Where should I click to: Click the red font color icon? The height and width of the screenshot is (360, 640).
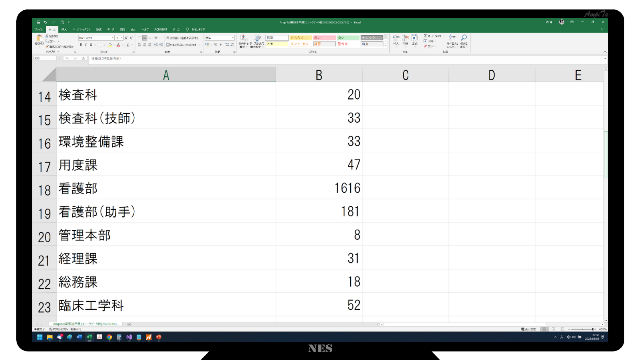[x=118, y=45]
